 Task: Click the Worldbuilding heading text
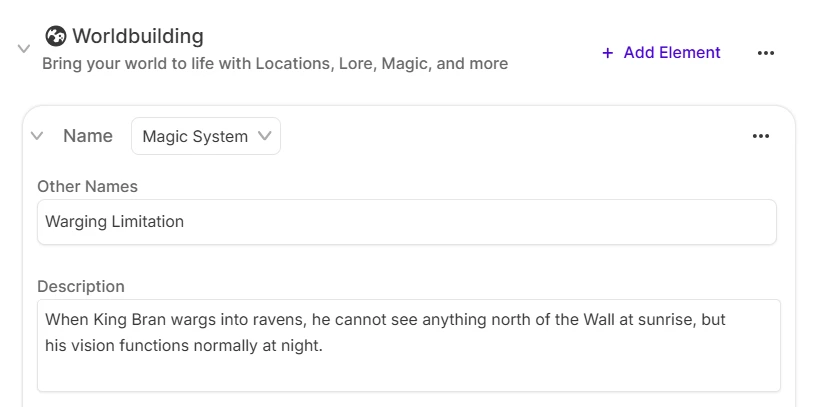tap(138, 36)
